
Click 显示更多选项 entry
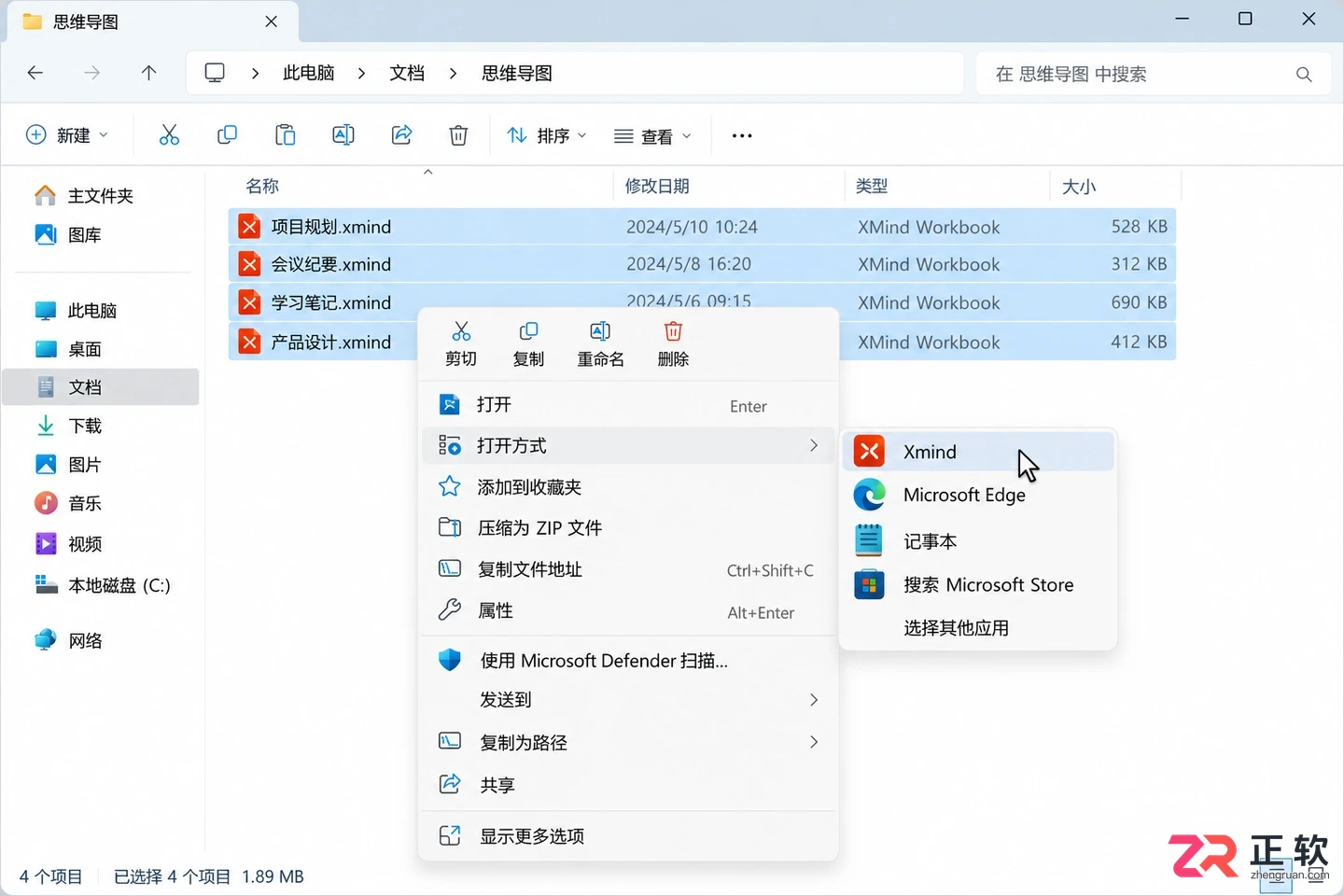click(628, 836)
